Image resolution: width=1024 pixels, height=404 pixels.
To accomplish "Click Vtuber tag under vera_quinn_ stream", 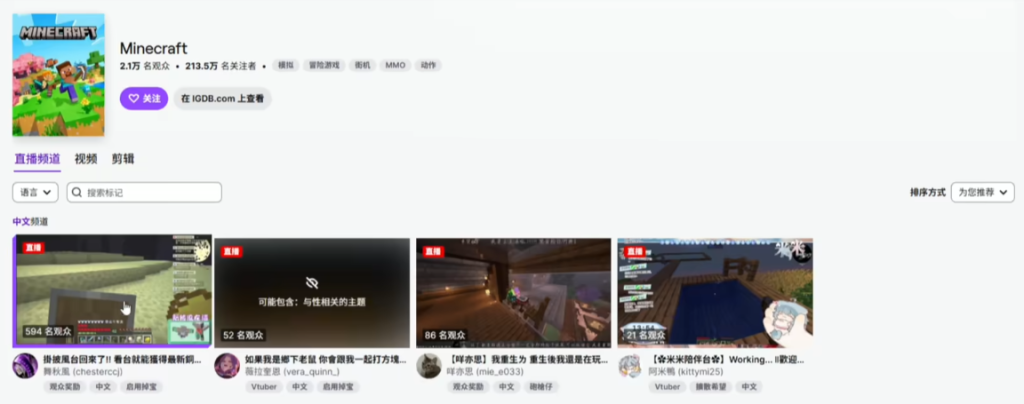I will click(264, 386).
